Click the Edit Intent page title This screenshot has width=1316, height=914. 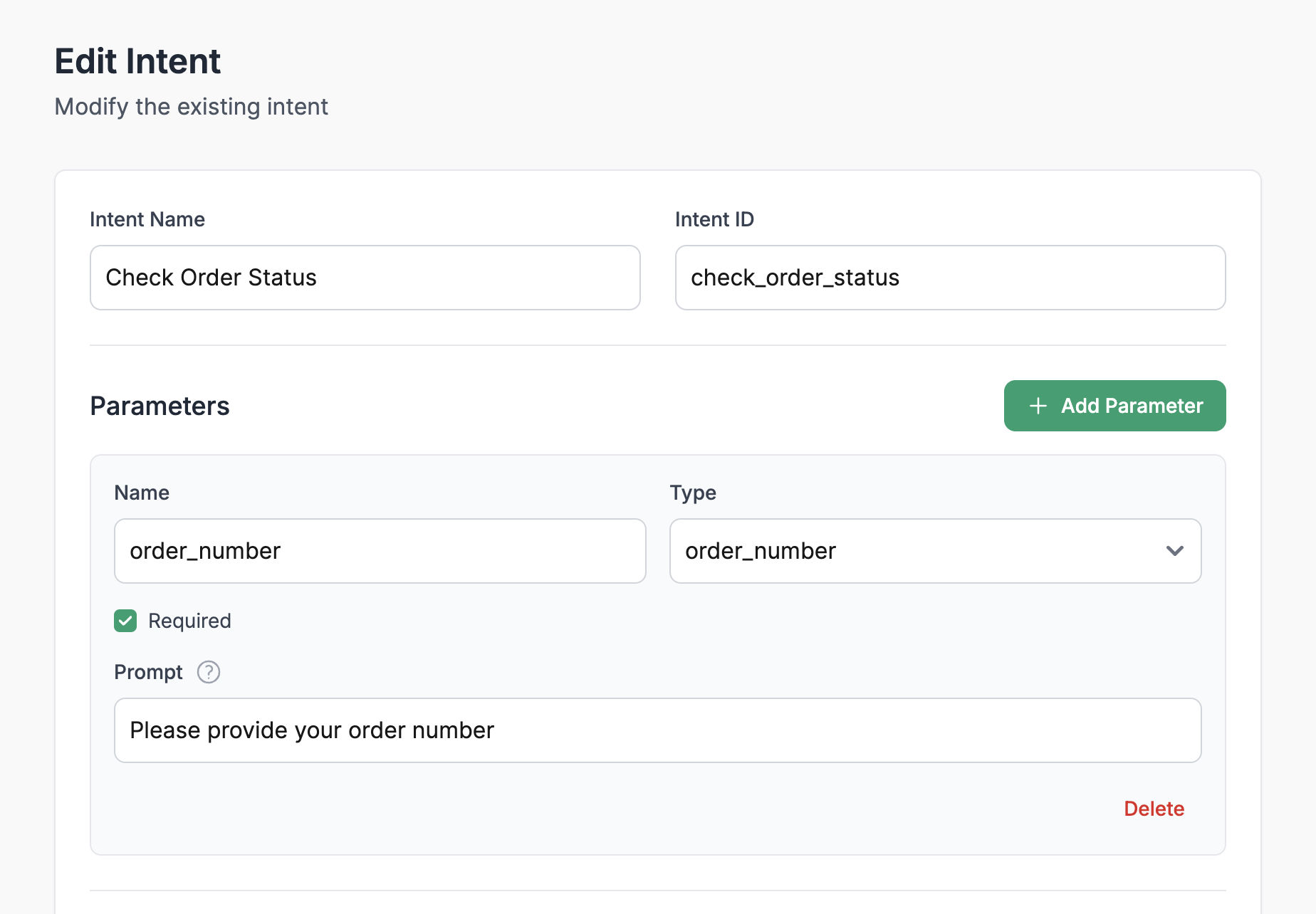coord(137,61)
